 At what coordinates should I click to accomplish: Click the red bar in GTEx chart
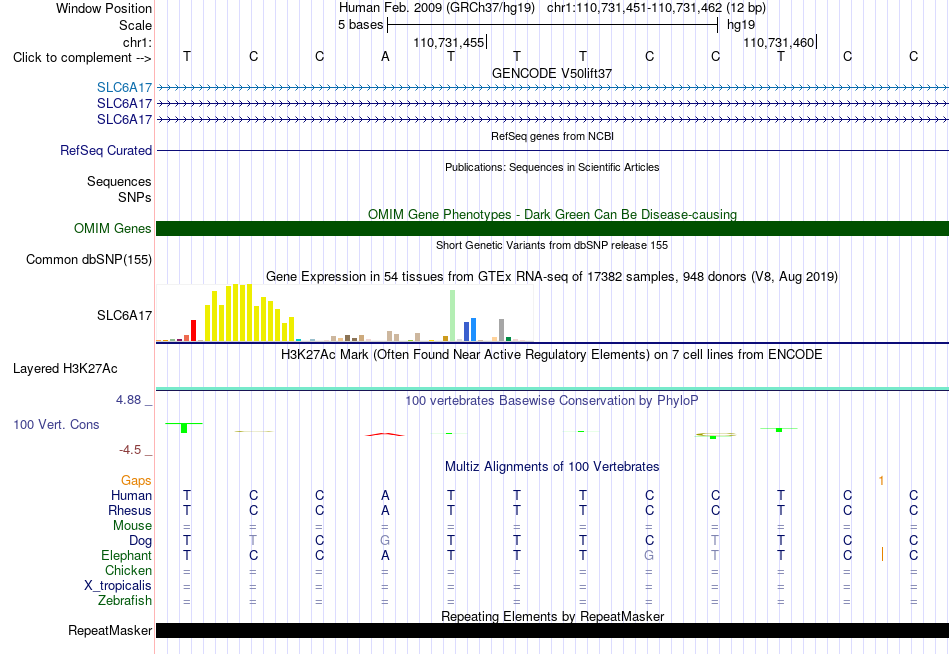click(193, 330)
